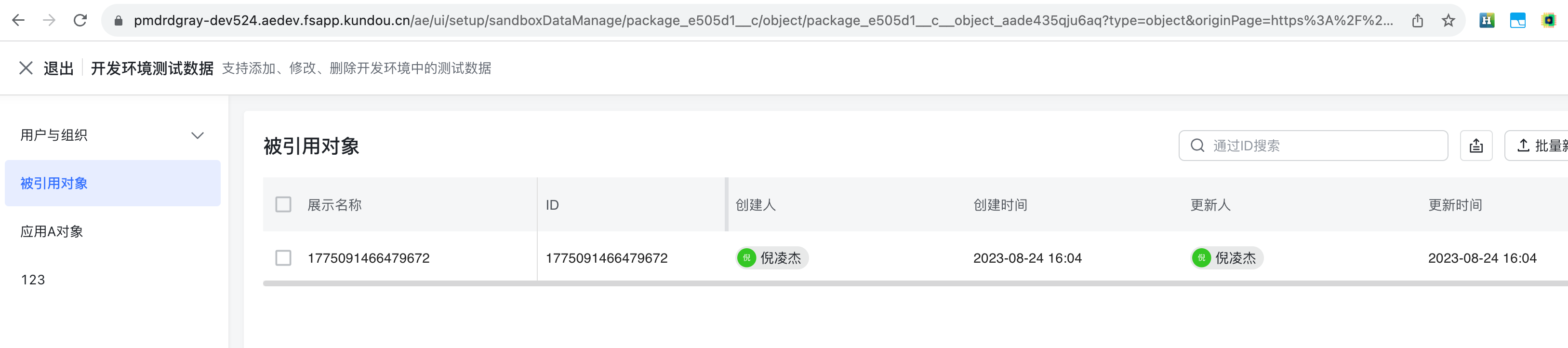Click the share icon in address bar
Screen dimensions: 1568x348
tap(1418, 21)
